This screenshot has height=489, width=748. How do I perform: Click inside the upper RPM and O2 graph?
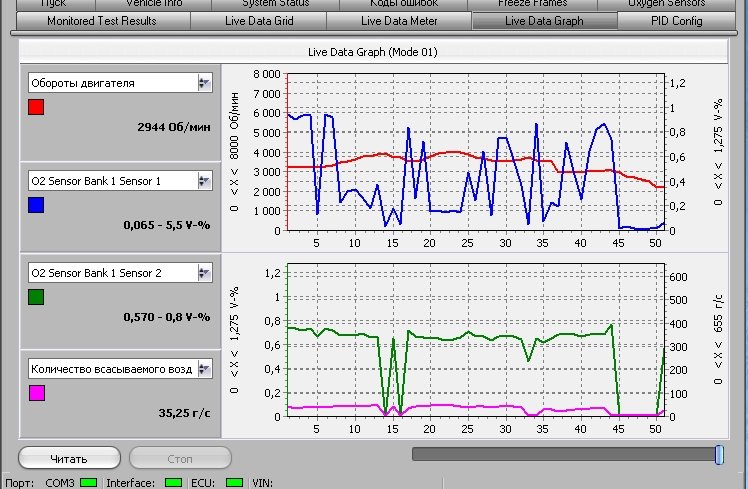pos(475,150)
